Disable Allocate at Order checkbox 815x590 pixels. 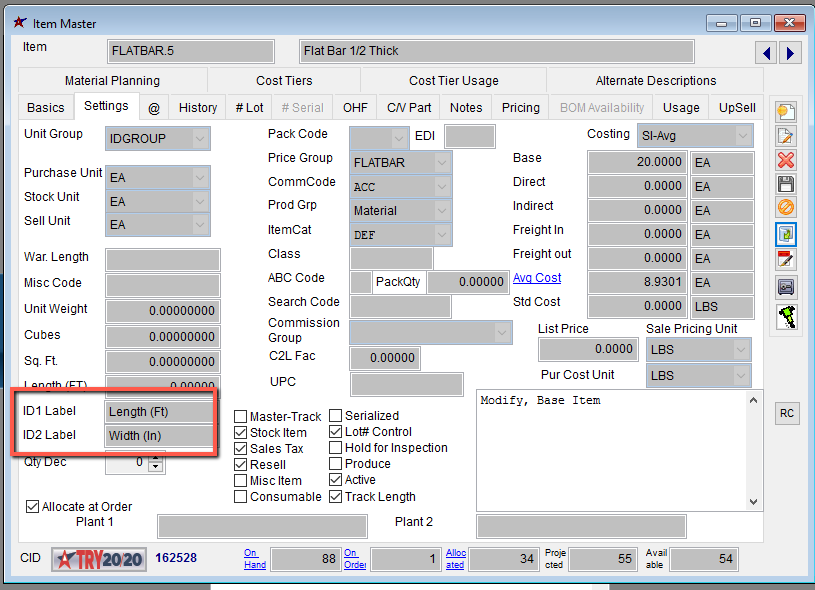(x=33, y=507)
